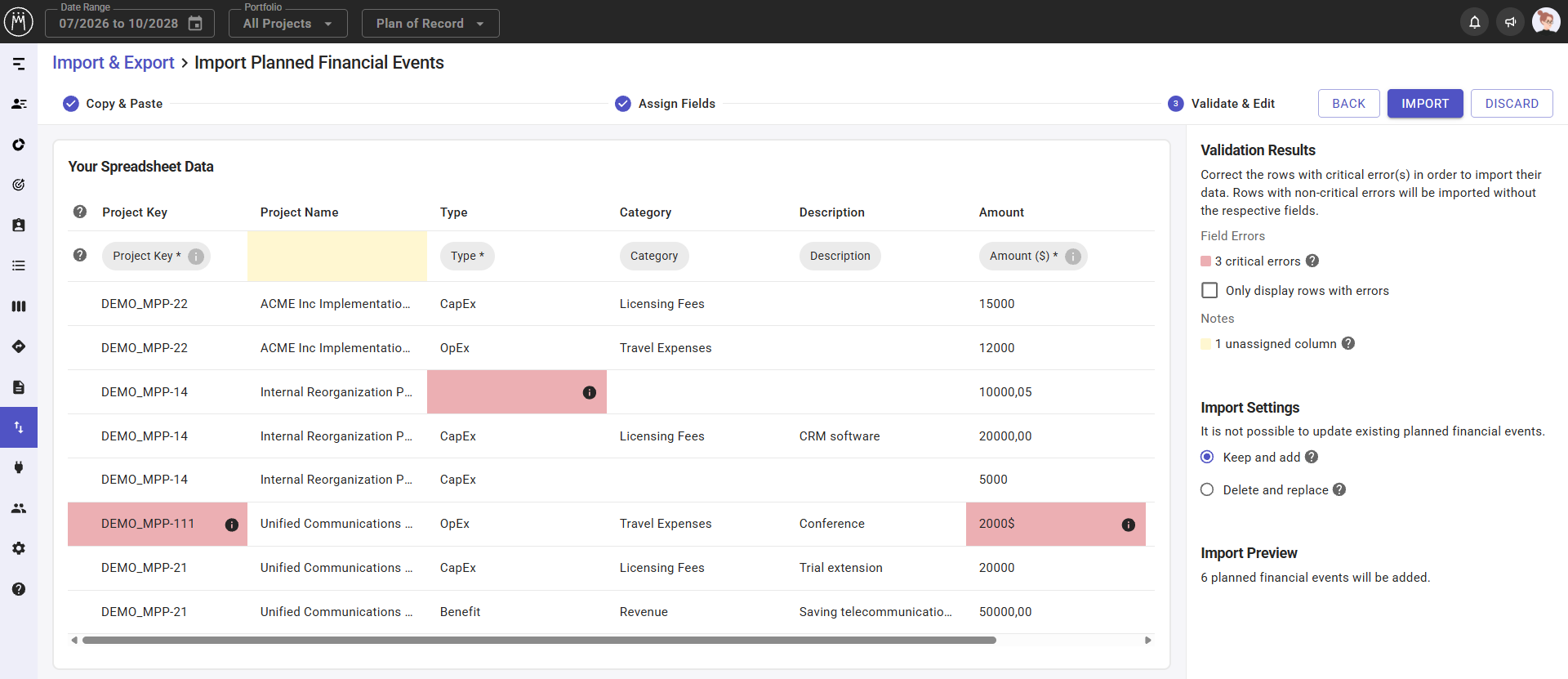The height and width of the screenshot is (679, 1568).
Task: Show error info on the empty Type cell
Action: [x=590, y=393]
